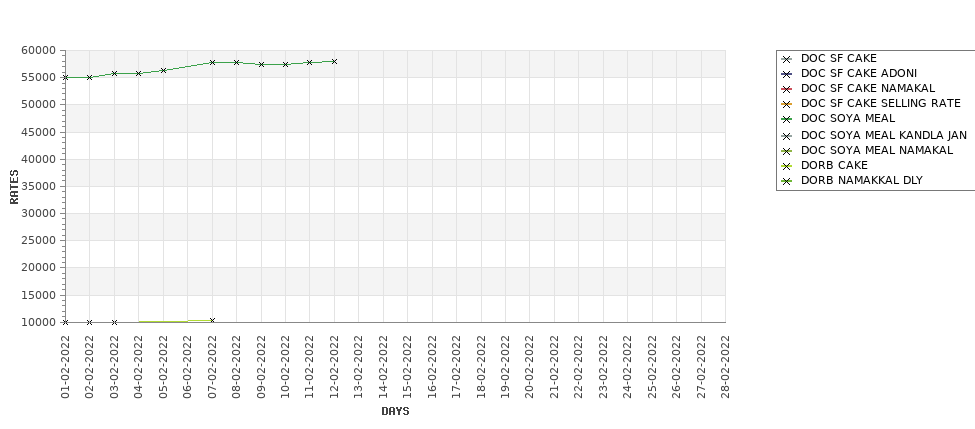This screenshot has width=975, height=429.
Task: Select the DOC SOYA MEAL NAMAKAL label
Action: [877, 150]
